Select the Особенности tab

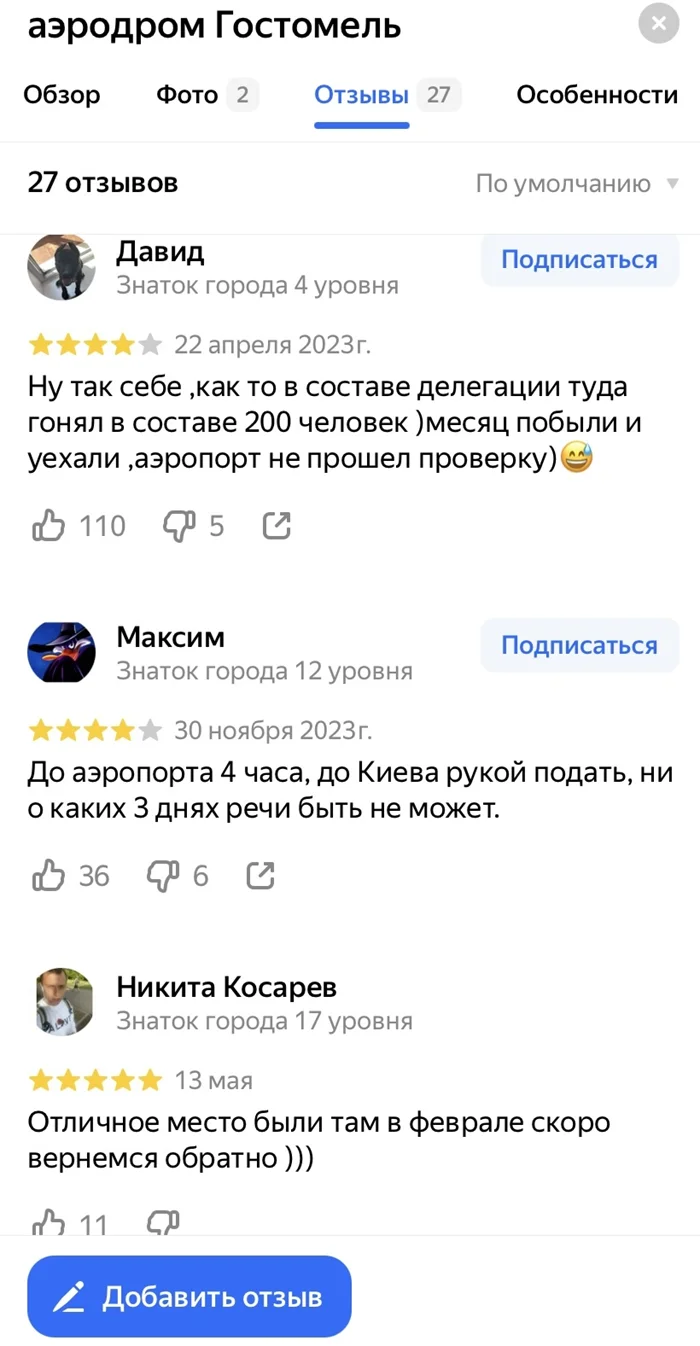click(x=597, y=96)
